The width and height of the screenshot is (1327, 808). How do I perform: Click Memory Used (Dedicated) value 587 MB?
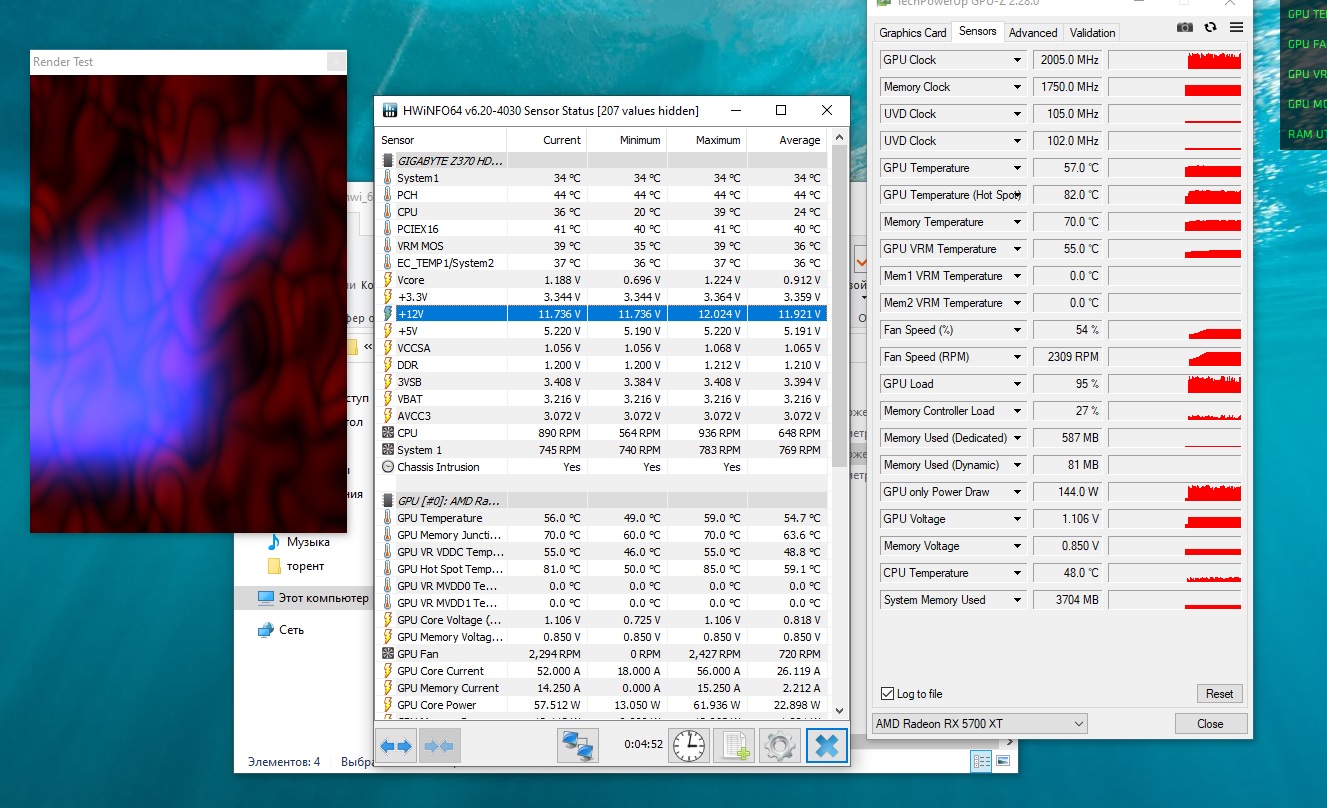click(x=1067, y=438)
